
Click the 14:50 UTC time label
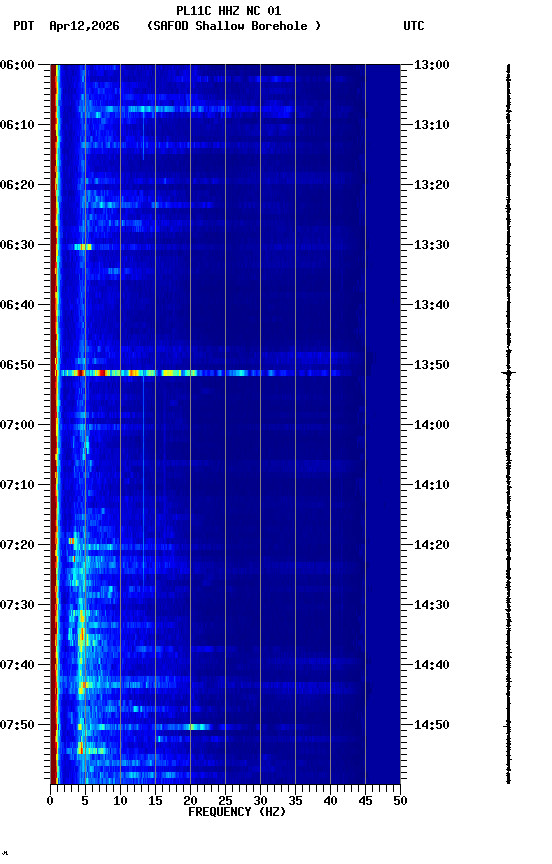pyautogui.click(x=432, y=725)
